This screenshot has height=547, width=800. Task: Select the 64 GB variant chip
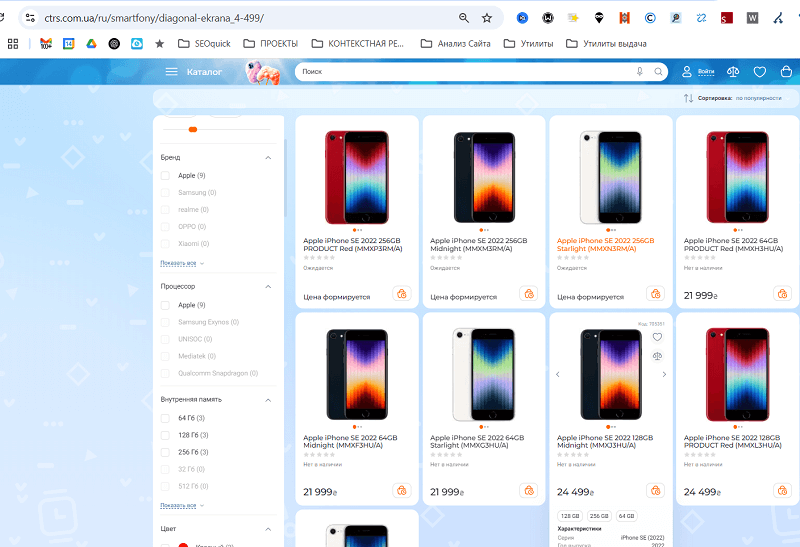click(627, 516)
